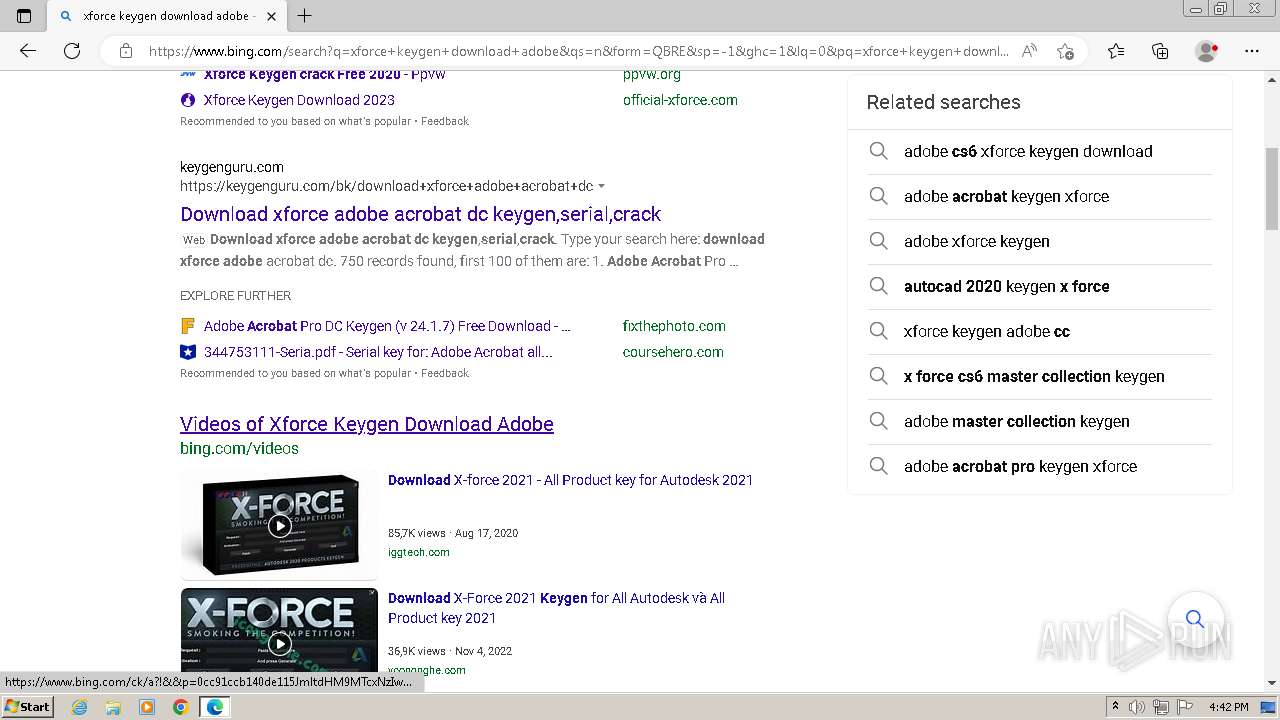Open Xforce Keygen Download 2023 link
The width and height of the screenshot is (1280, 720).
point(299,100)
